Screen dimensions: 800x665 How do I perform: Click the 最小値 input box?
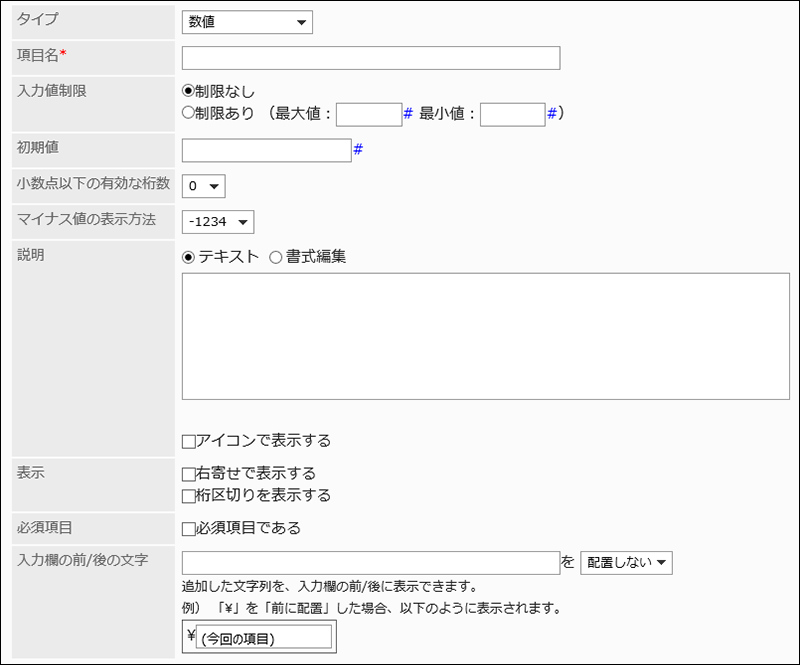pos(512,115)
